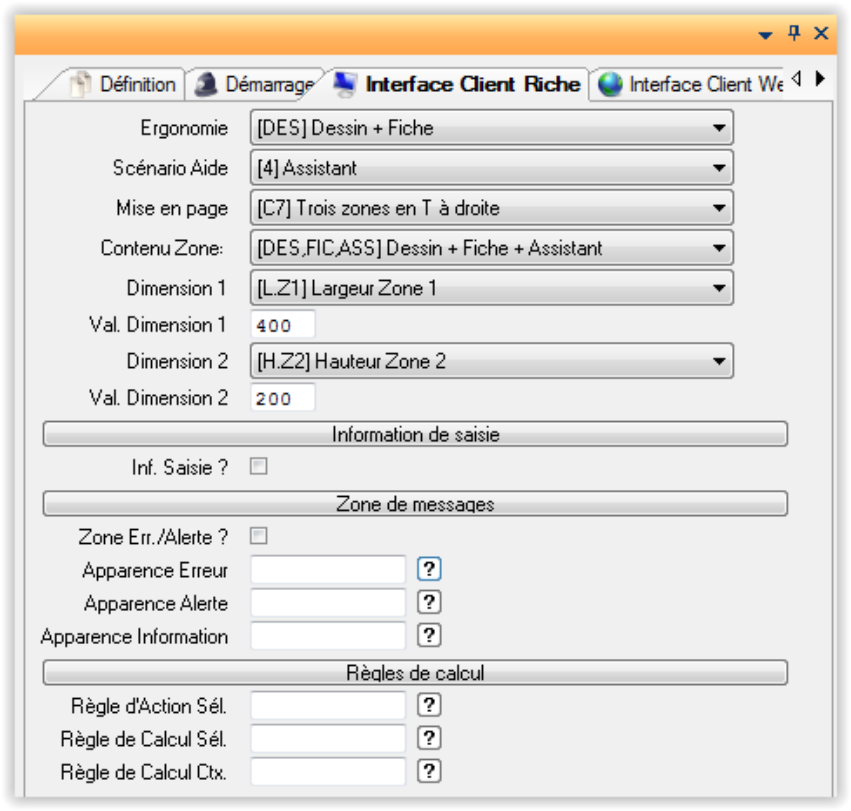
Task: Toggle the Zone Err./Alerte checkbox
Action: pyautogui.click(x=259, y=536)
